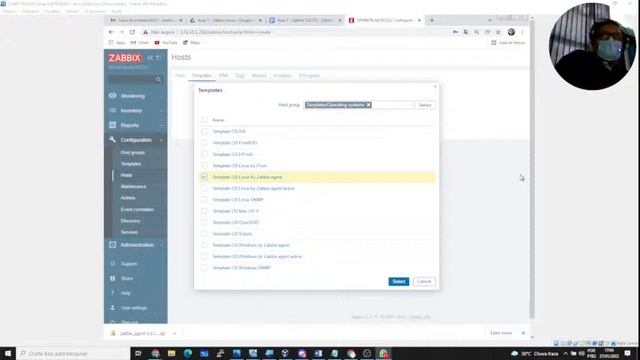Open the Discovery submenu item

coord(130,220)
